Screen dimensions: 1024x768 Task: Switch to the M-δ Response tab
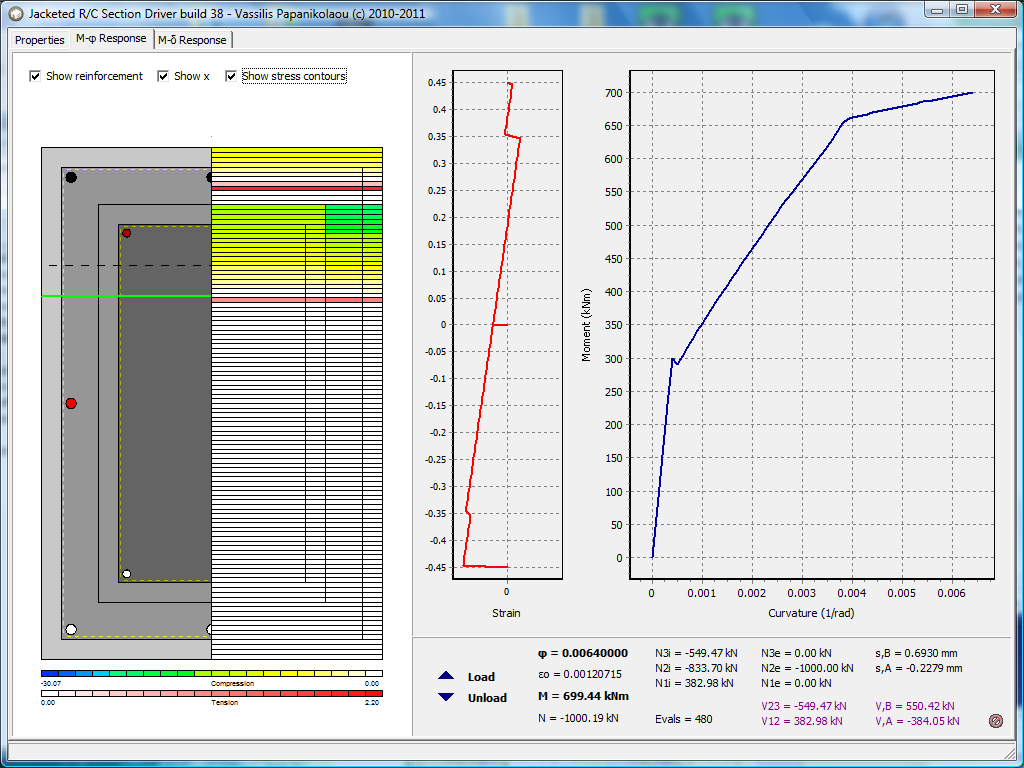click(193, 40)
